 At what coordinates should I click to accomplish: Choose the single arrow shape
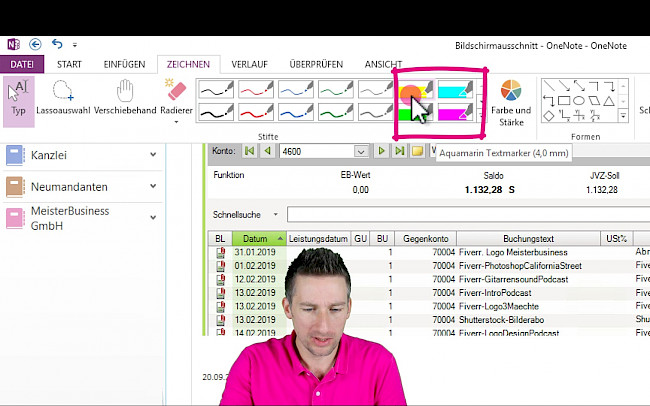point(564,86)
